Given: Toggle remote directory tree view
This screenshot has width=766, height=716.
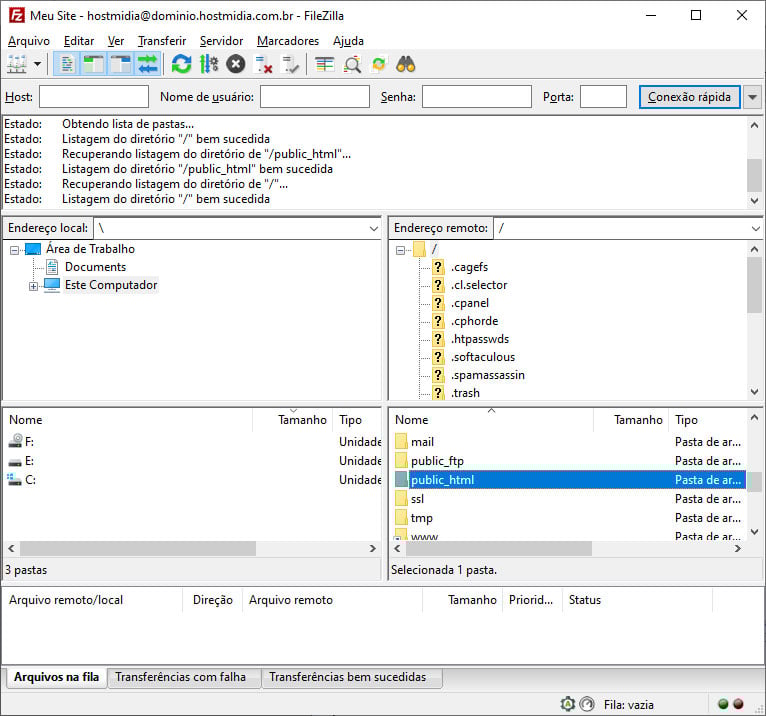Looking at the screenshot, I should click(x=120, y=64).
